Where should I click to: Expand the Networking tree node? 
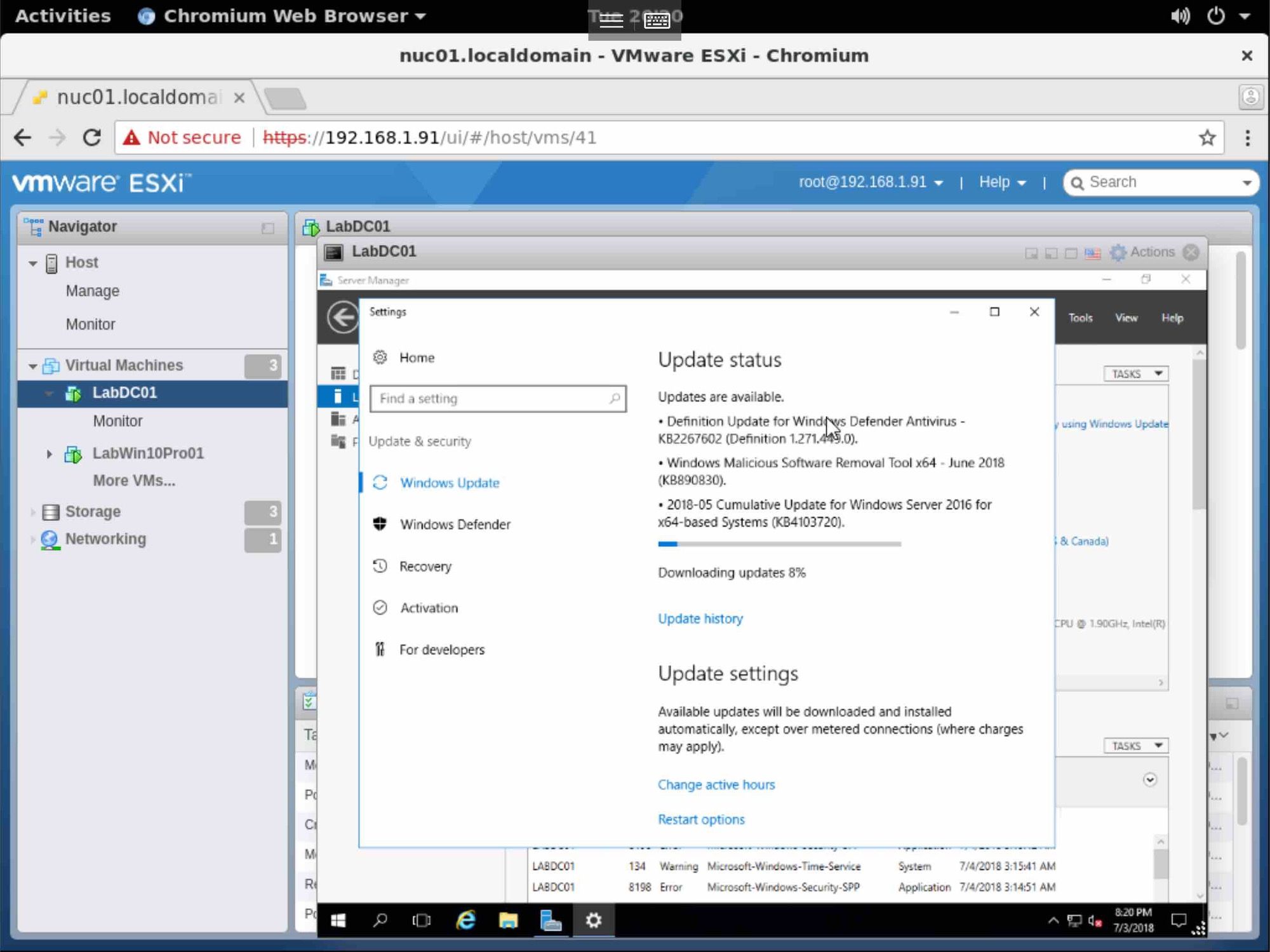32,539
